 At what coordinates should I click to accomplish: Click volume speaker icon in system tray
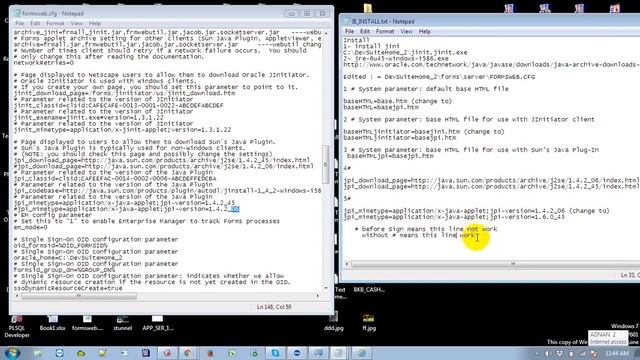547,353
